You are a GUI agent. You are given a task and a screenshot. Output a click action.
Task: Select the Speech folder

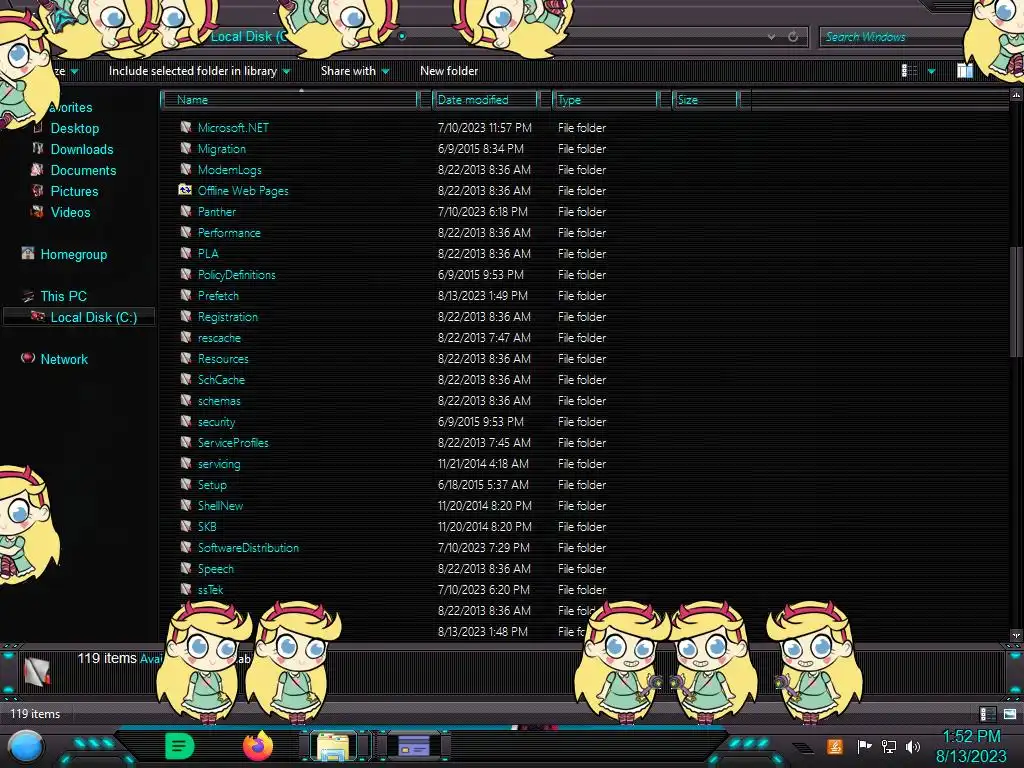pyautogui.click(x=216, y=569)
